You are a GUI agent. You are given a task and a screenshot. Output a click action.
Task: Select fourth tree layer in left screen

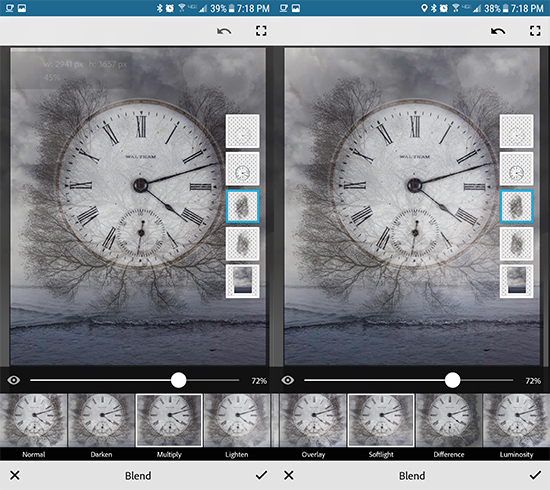242,244
